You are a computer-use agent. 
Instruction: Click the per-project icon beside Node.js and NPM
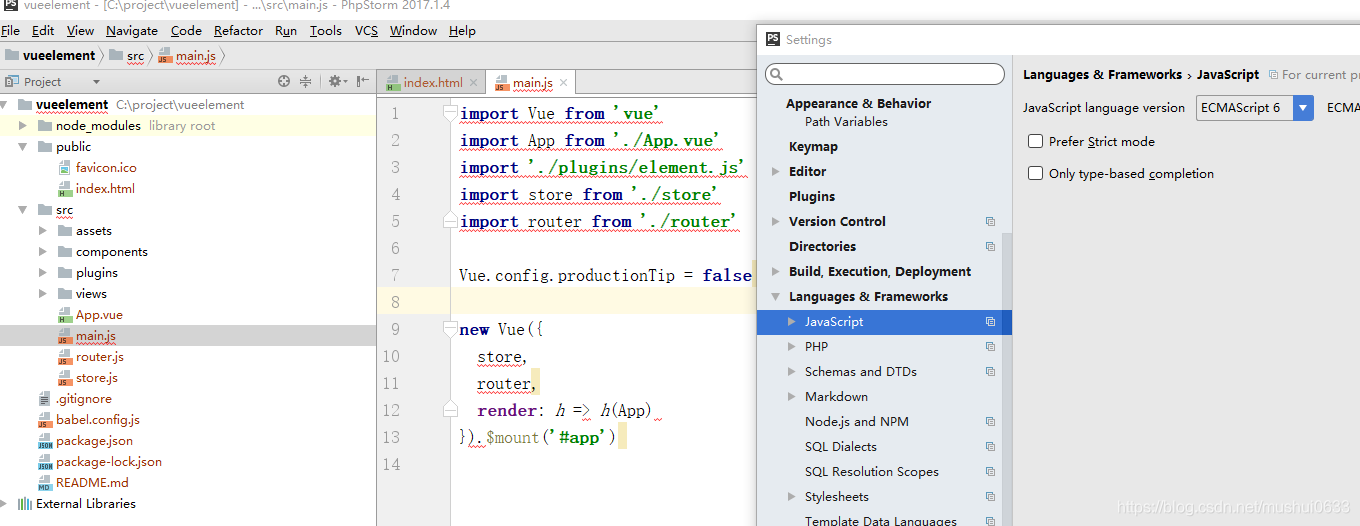[990, 422]
